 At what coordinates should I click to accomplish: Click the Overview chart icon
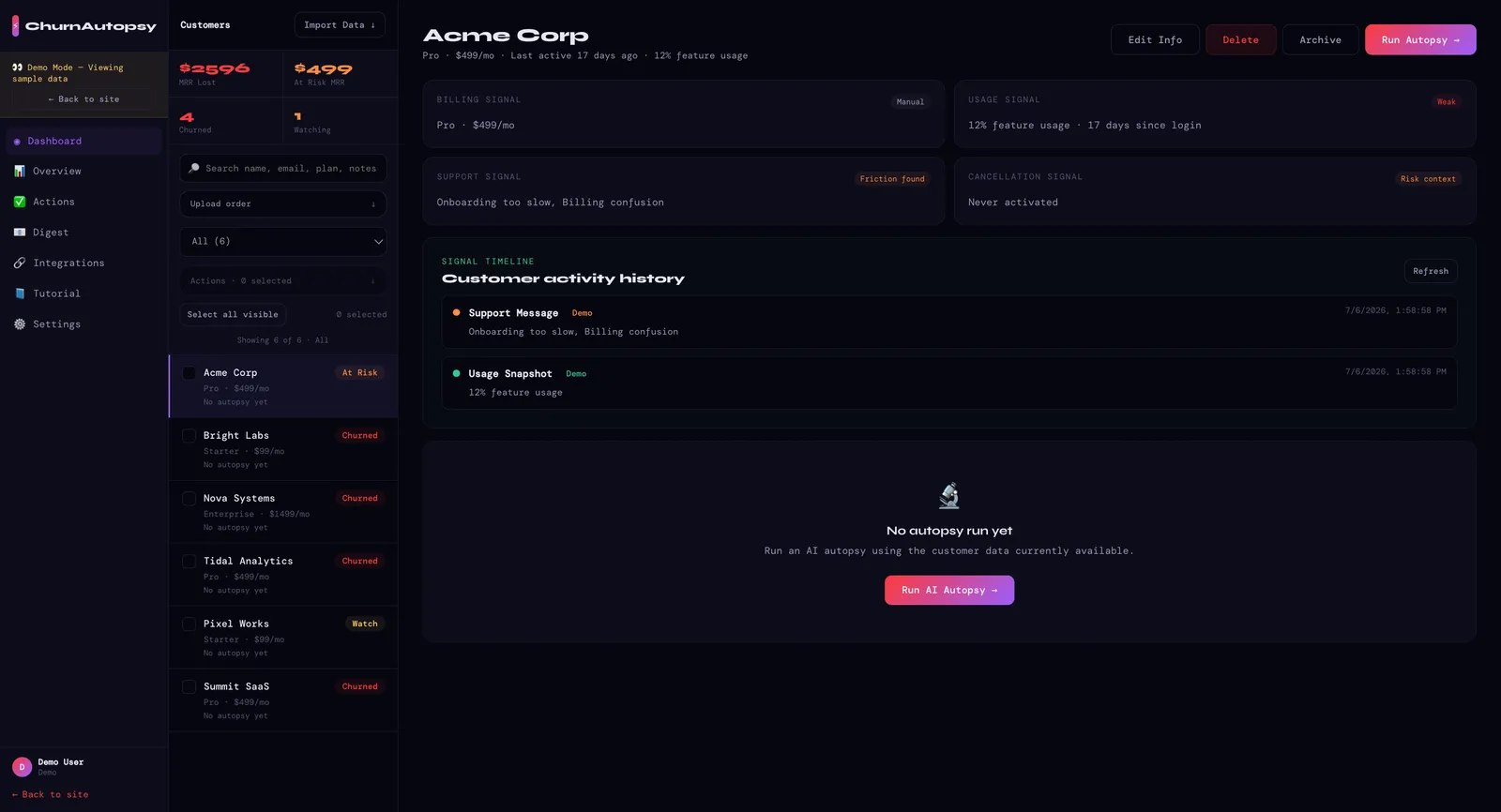tap(20, 171)
